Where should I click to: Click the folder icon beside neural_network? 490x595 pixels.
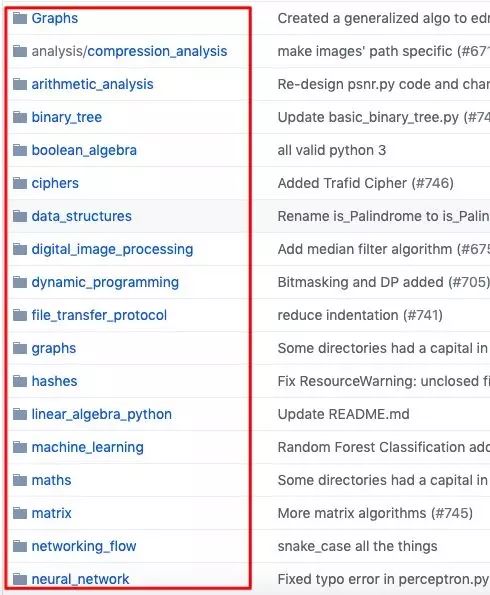[20, 579]
